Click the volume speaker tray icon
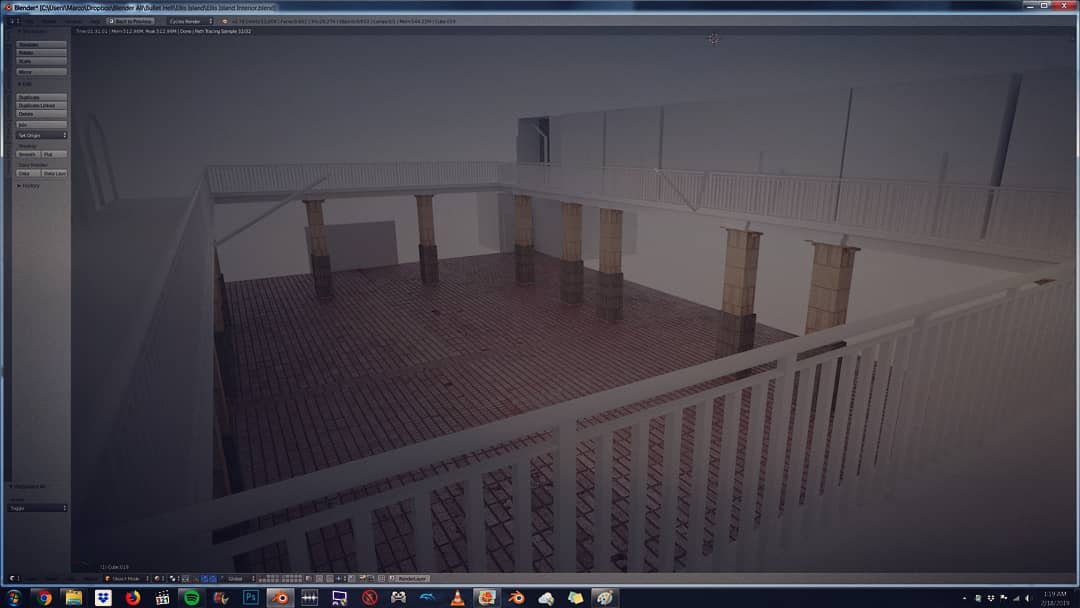This screenshot has width=1080, height=608. click(x=1028, y=598)
